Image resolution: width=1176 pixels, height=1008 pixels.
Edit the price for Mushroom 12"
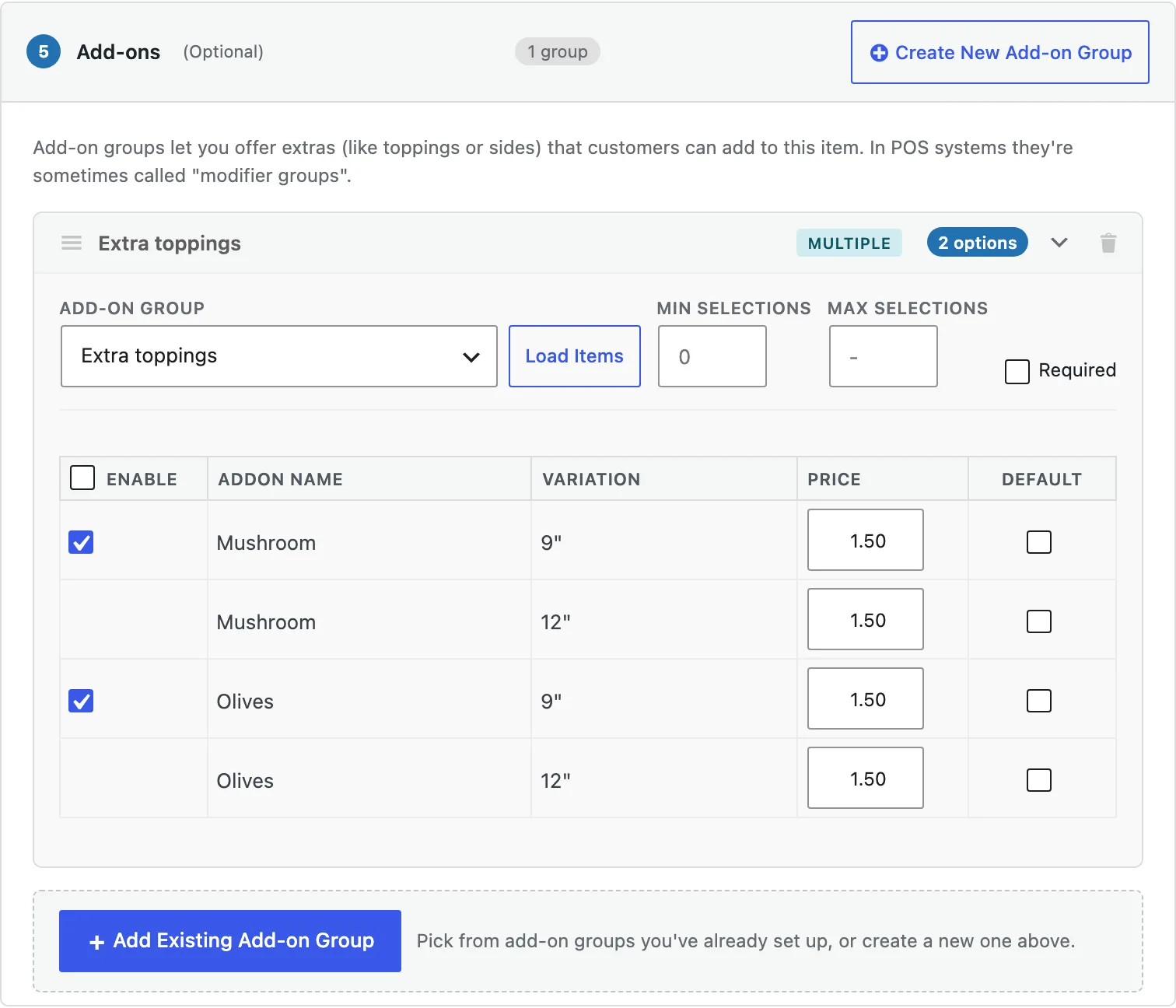point(866,619)
